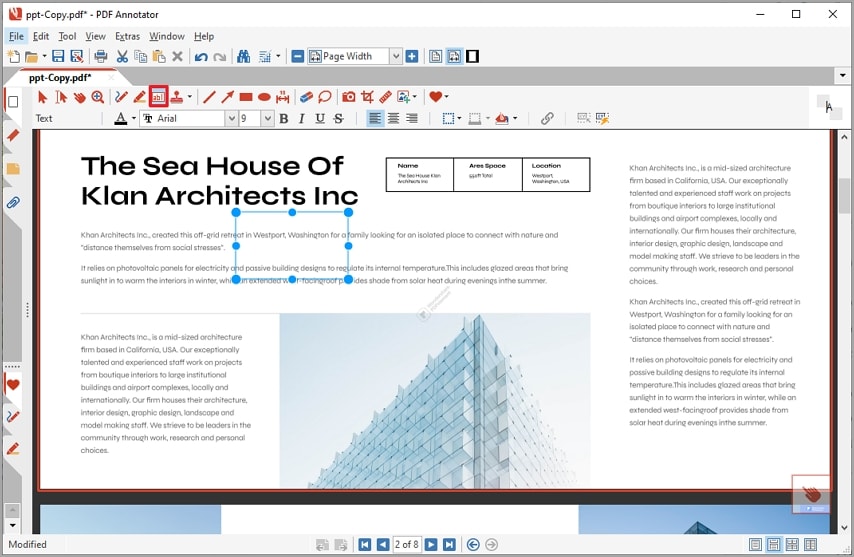
Task: Expand the Open file dropdown arrow
Action: tap(44, 56)
